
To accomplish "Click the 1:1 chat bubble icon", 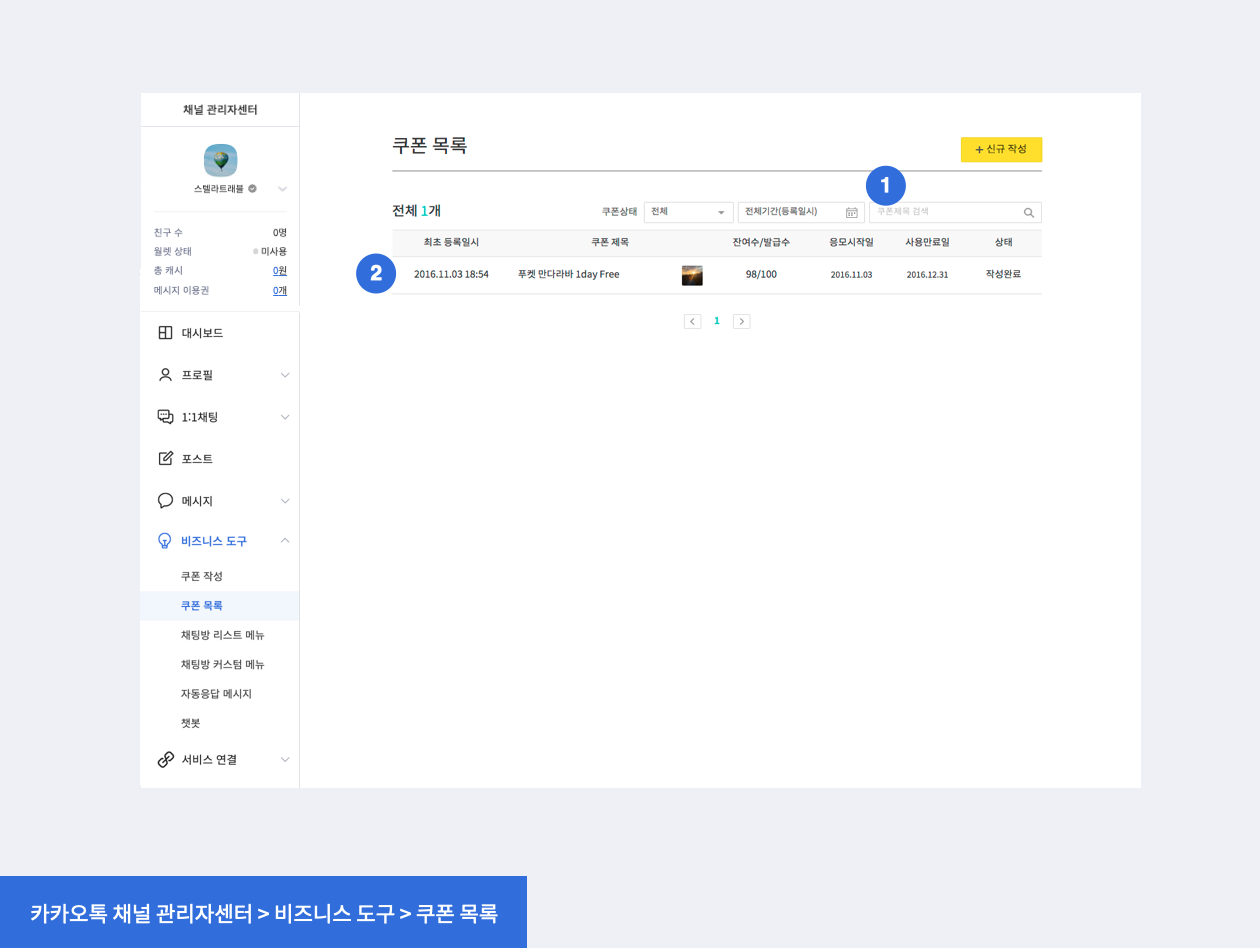I will (x=166, y=417).
